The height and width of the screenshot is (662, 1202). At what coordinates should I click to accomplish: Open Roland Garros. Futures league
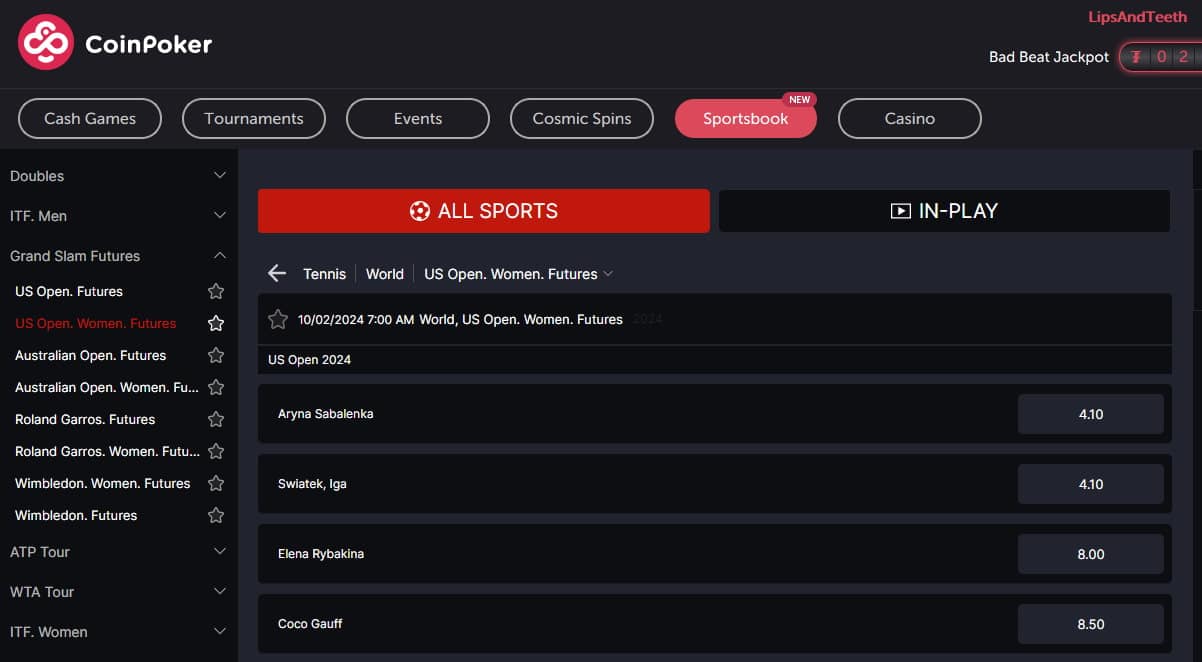(x=85, y=420)
